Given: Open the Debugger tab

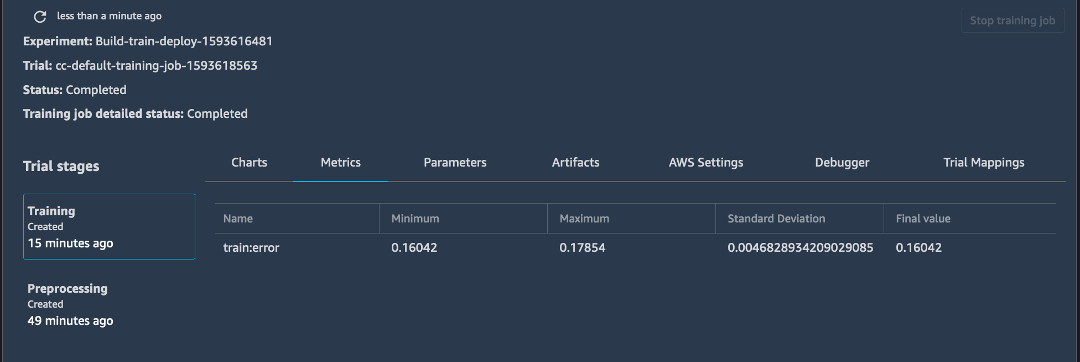Looking at the screenshot, I should pyautogui.click(x=842, y=162).
